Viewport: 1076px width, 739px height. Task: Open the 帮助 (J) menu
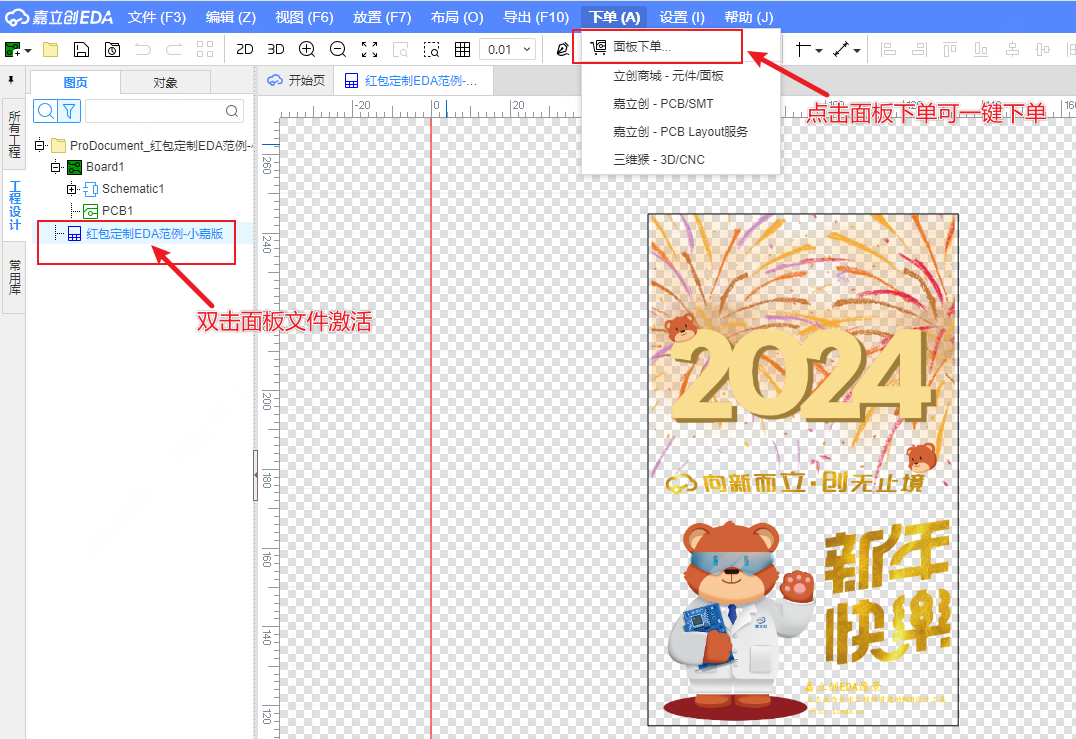pos(749,17)
